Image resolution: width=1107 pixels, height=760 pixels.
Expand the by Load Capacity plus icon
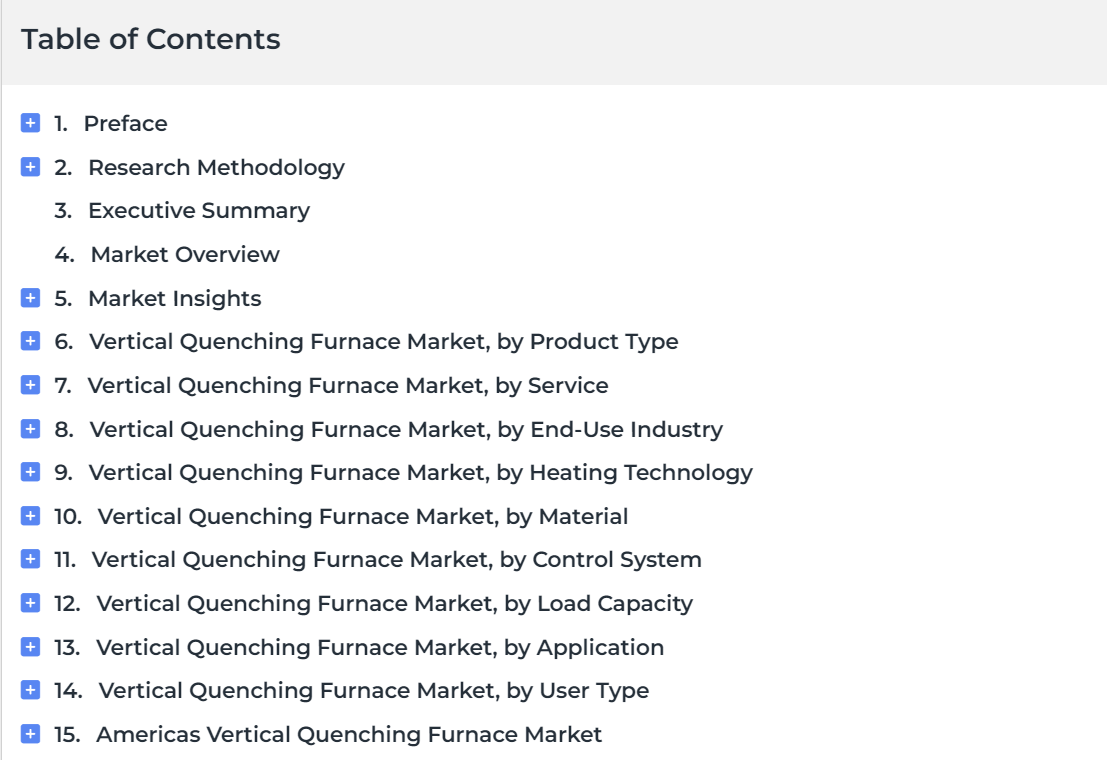(30, 603)
